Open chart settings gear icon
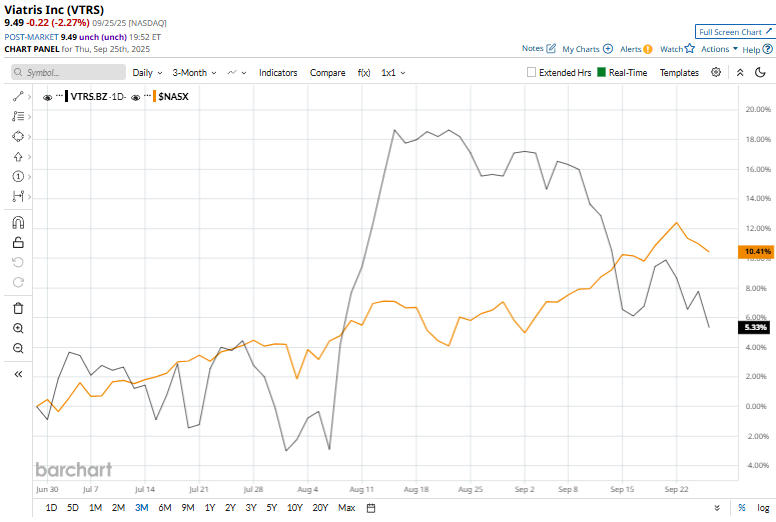Screen dimensions: 776x522 pyautogui.click(x=716, y=72)
